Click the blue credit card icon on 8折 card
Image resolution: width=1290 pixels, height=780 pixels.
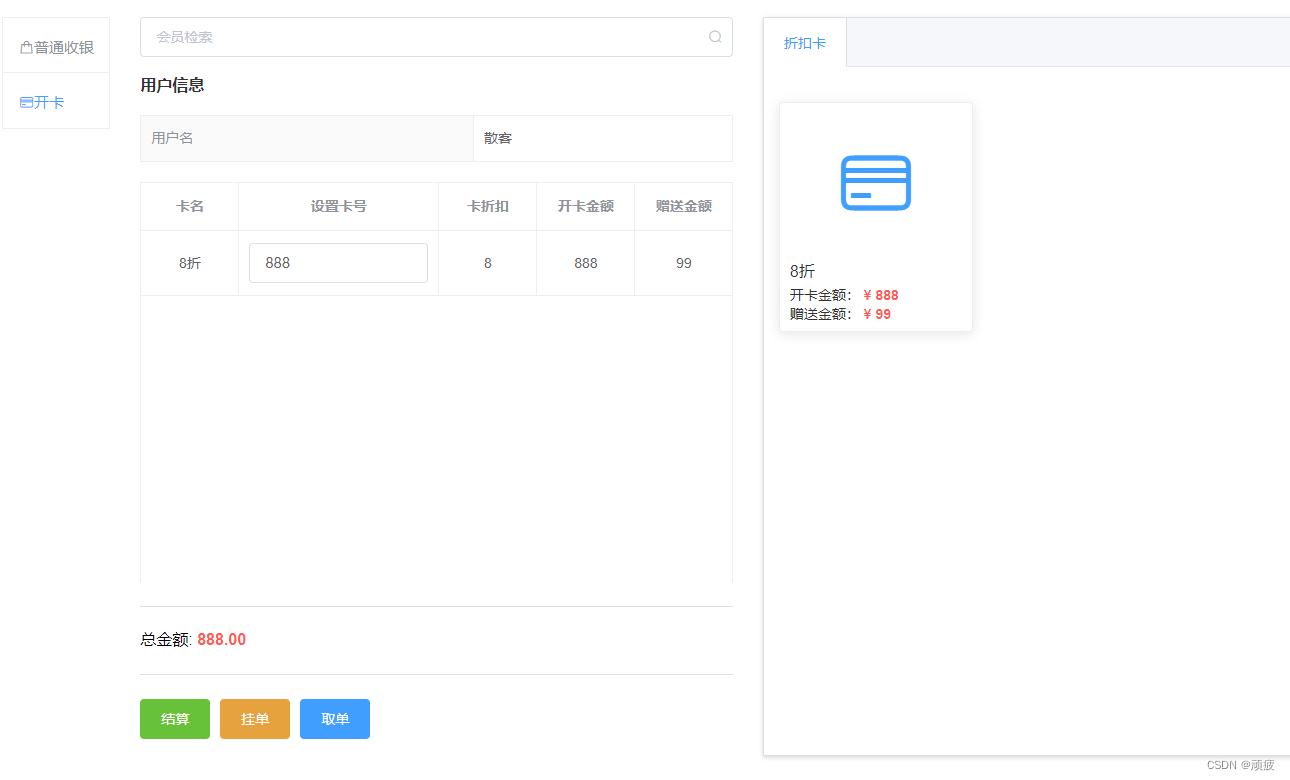coord(875,183)
